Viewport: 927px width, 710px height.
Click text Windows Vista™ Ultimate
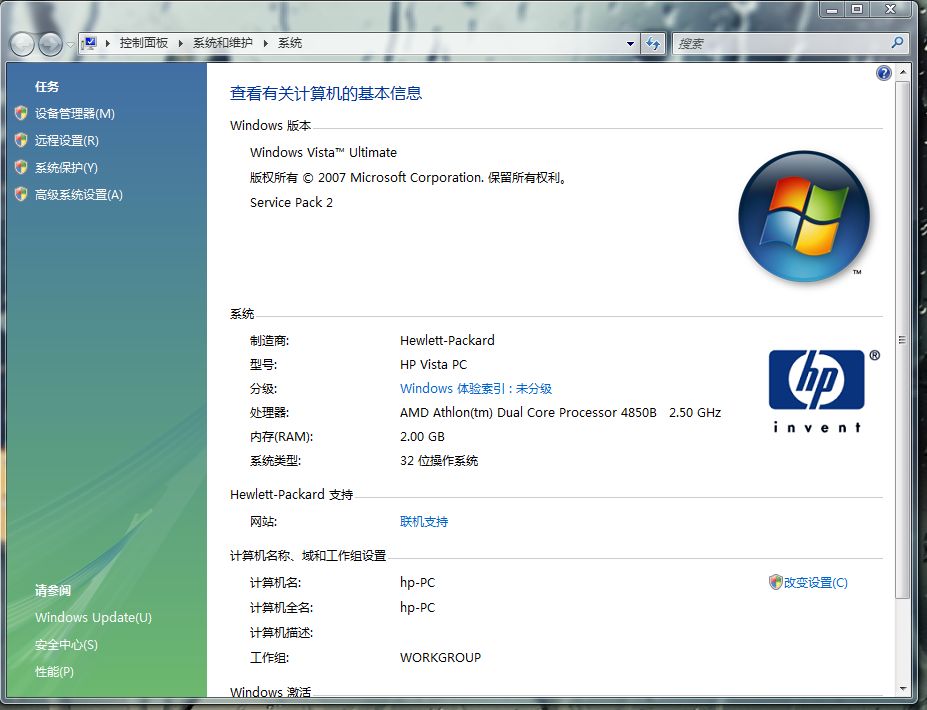click(323, 153)
